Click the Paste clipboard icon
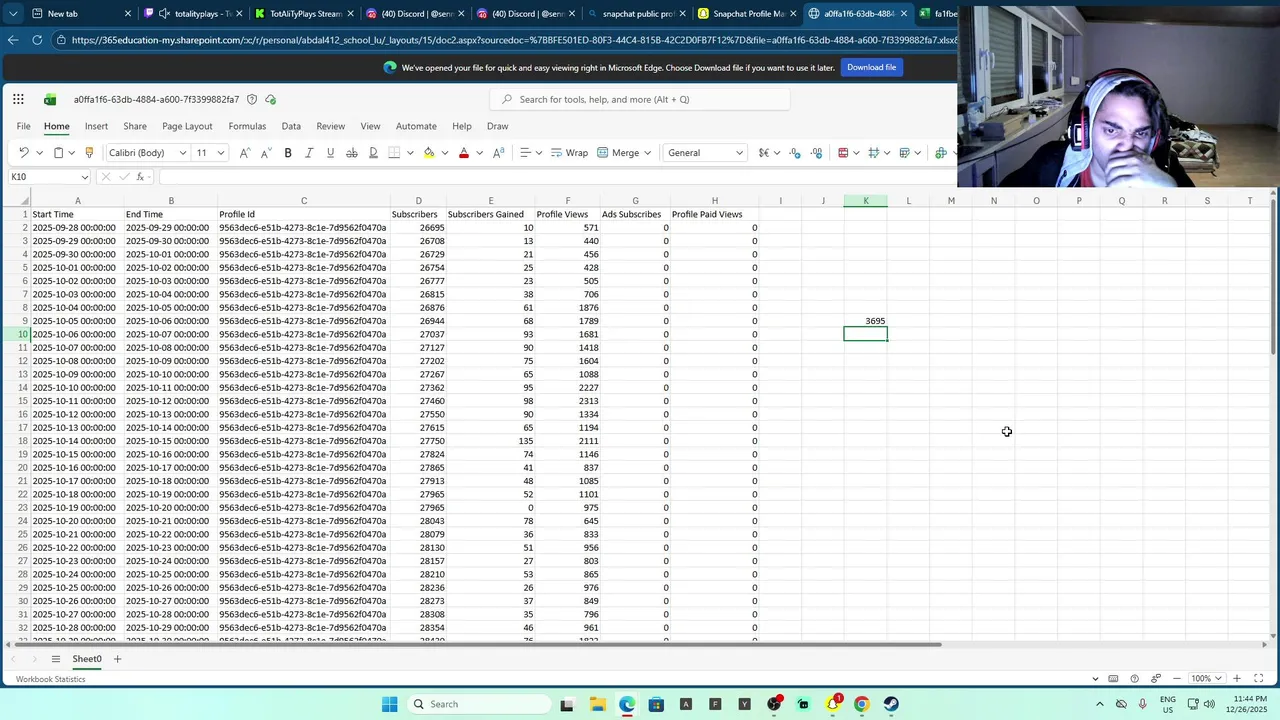The width and height of the screenshot is (1280, 720). (58, 153)
